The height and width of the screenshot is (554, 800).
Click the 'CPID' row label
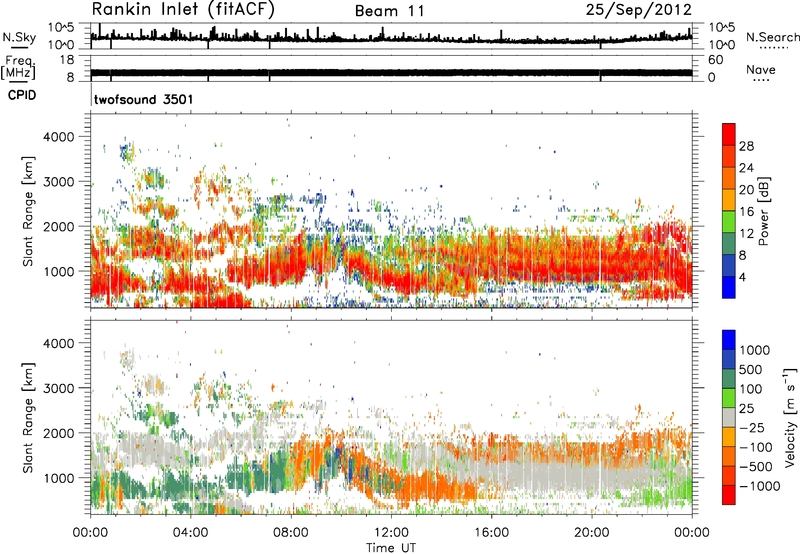[22, 95]
